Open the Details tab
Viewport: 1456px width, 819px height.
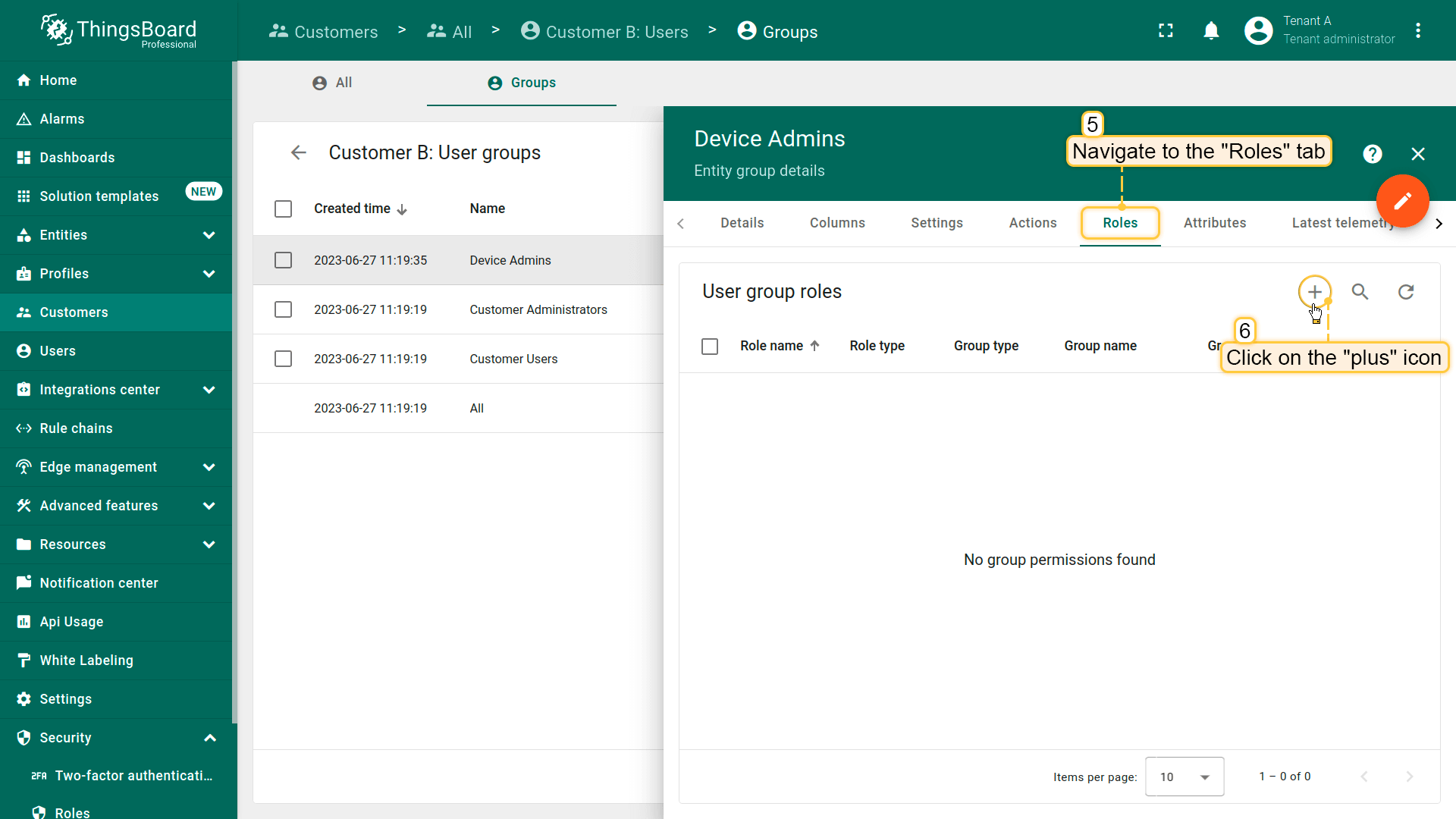pos(742,223)
